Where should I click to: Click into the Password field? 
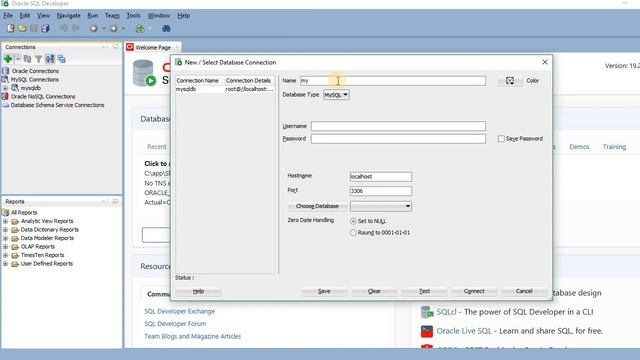[398, 139]
